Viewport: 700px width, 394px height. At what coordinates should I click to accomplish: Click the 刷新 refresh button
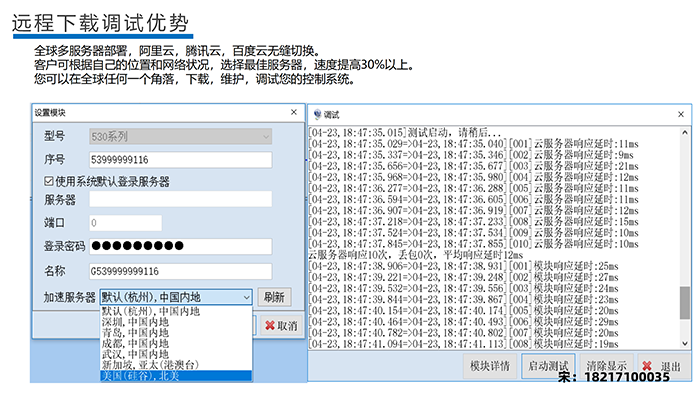(x=275, y=297)
